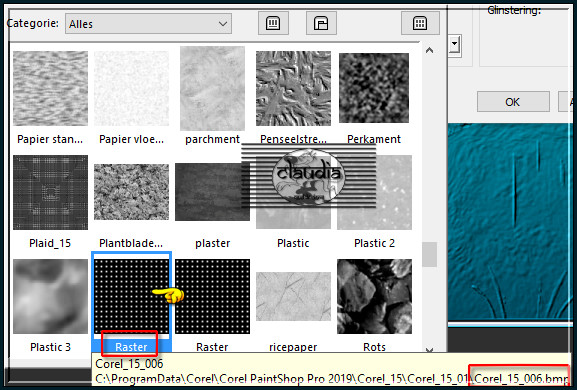The image size is (577, 390).
Task: Select the plaster texture thumbnail
Action: 212,192
